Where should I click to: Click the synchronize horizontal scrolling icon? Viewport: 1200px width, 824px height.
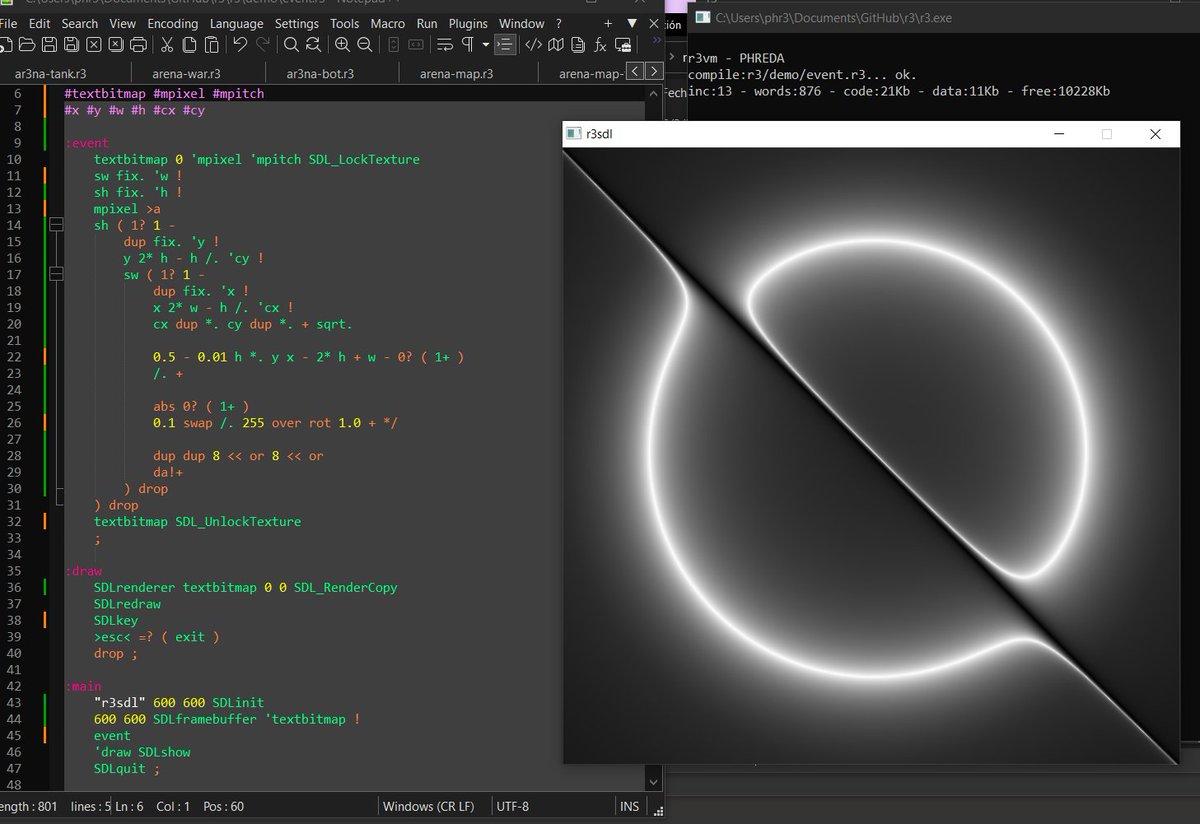point(416,45)
